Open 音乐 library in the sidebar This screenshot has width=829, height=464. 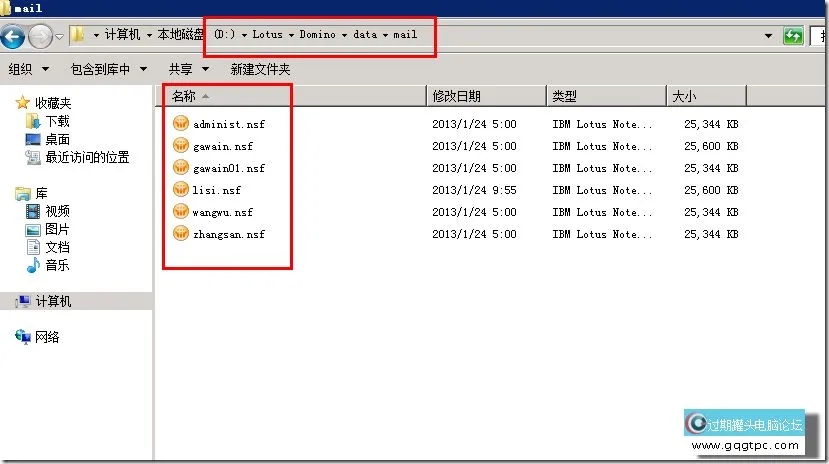point(57,265)
